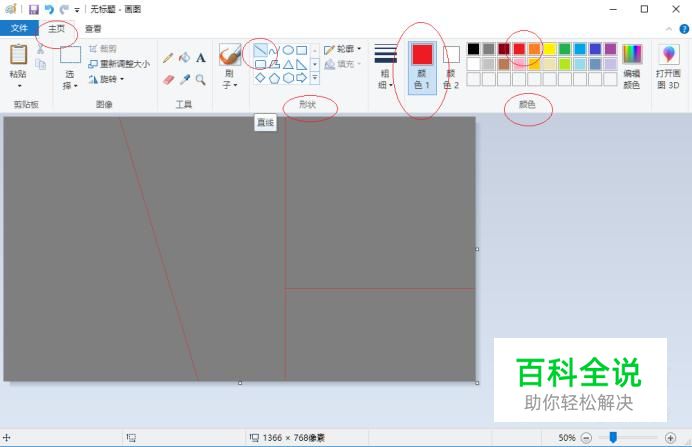The width and height of the screenshot is (692, 447).
Task: Select the straight Line shape
Action: [x=260, y=50]
